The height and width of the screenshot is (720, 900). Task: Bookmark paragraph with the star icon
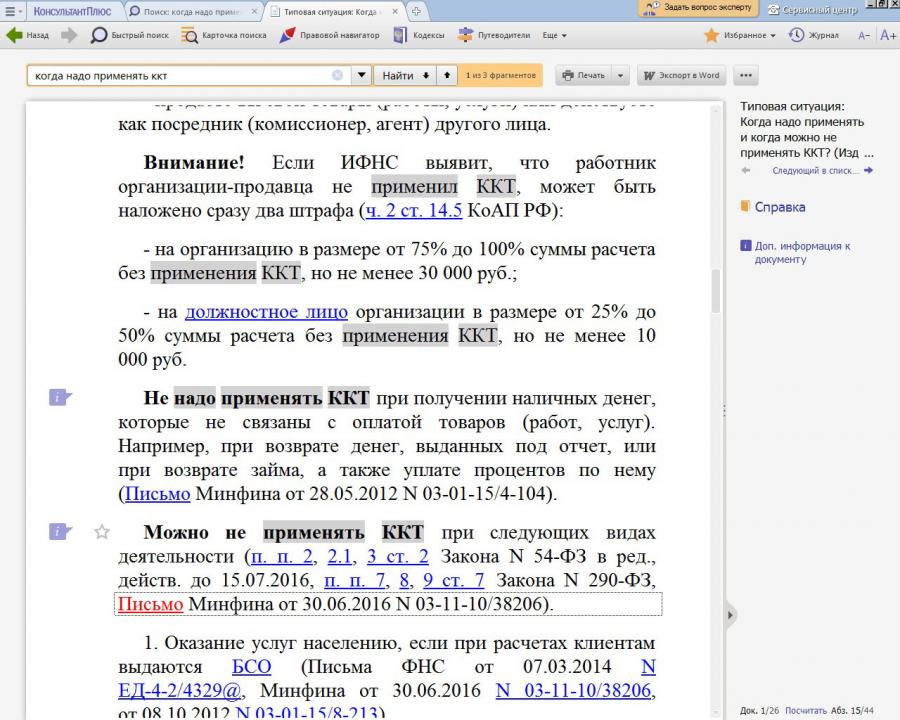101,532
